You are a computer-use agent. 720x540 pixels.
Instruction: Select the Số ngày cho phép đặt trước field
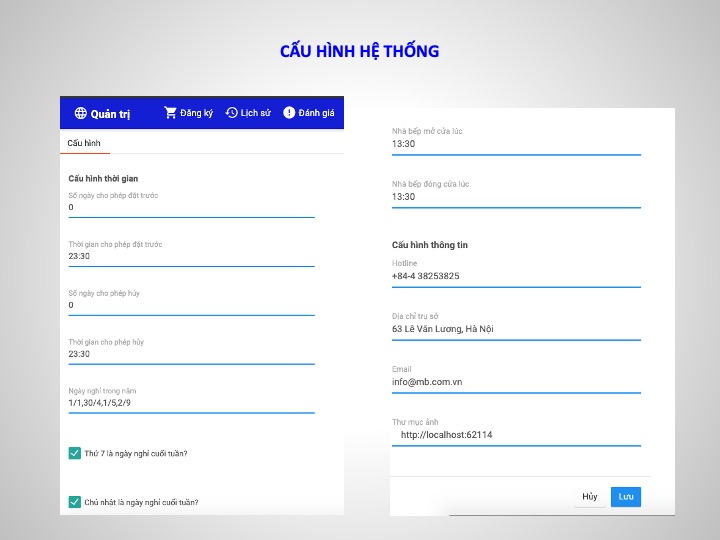[x=190, y=208]
